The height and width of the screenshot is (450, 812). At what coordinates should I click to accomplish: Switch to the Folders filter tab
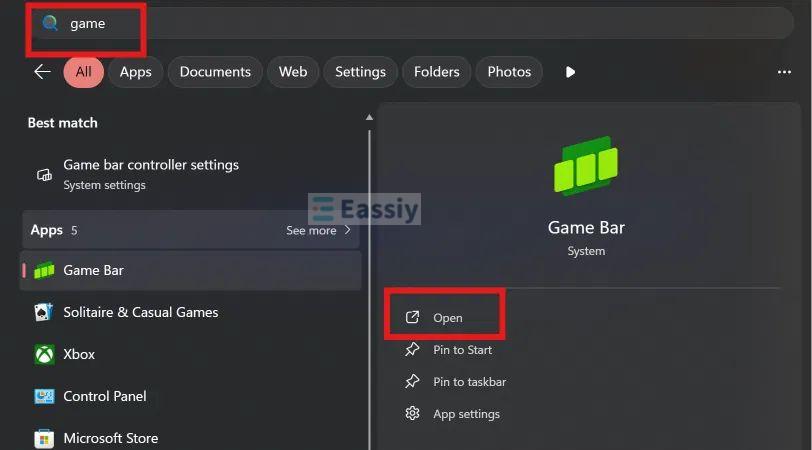pos(437,72)
